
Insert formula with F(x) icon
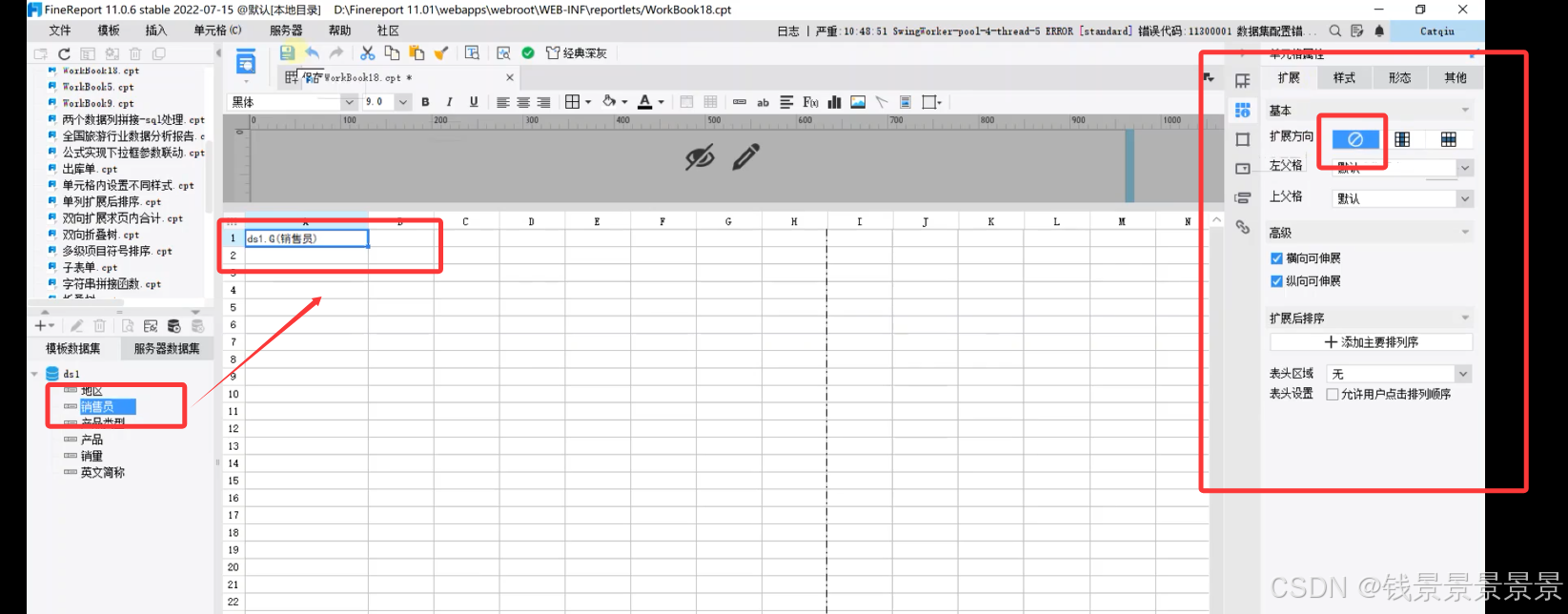click(810, 102)
